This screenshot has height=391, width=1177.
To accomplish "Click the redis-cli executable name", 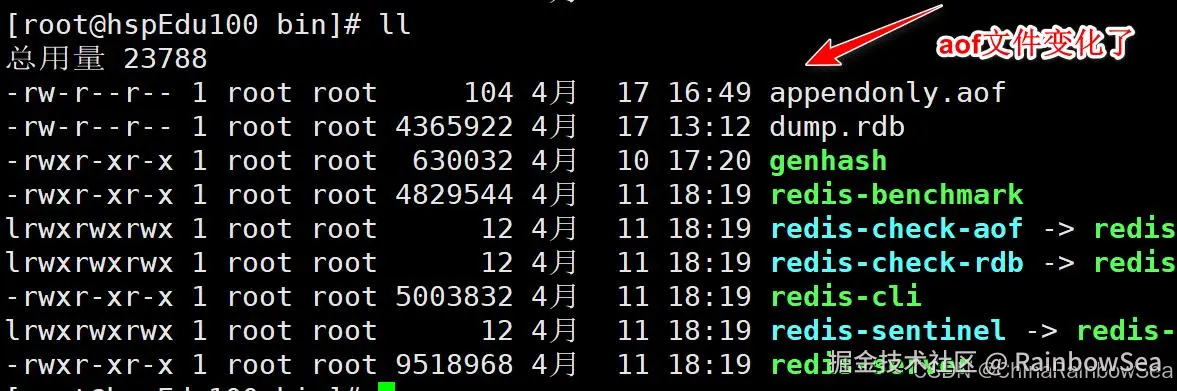I will coord(845,296).
